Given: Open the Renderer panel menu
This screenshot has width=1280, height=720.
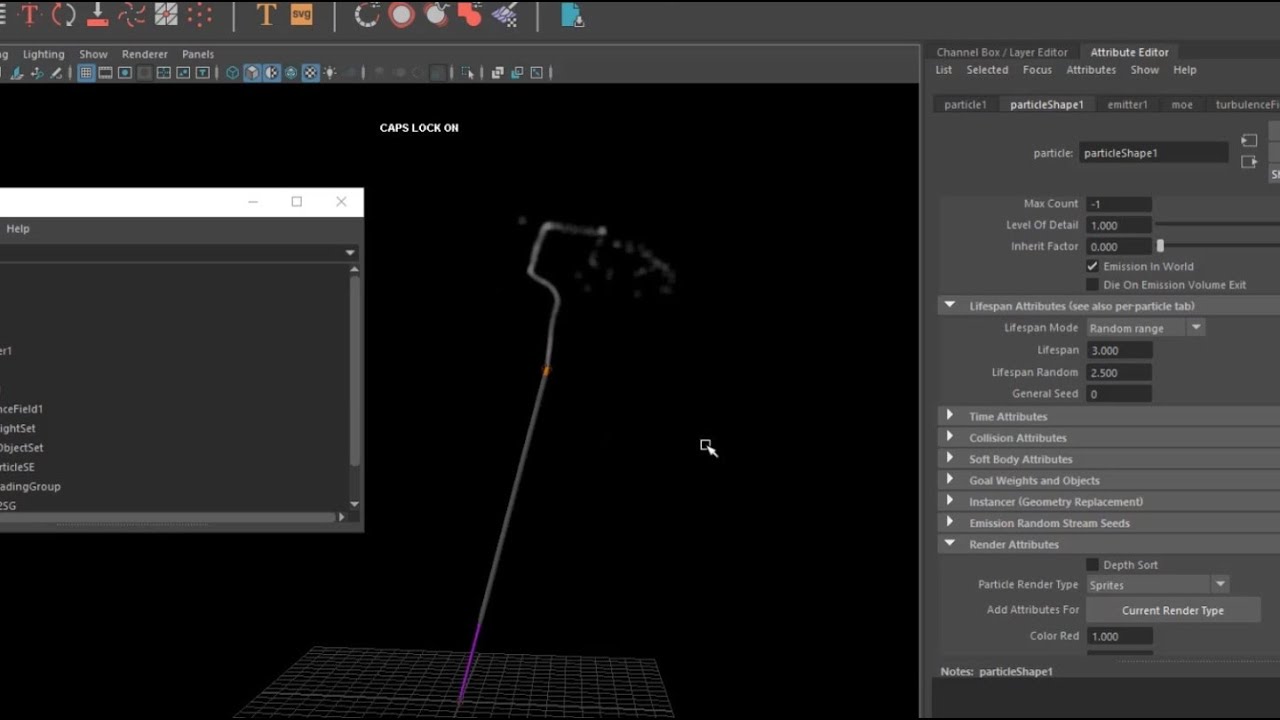Looking at the screenshot, I should 145,54.
